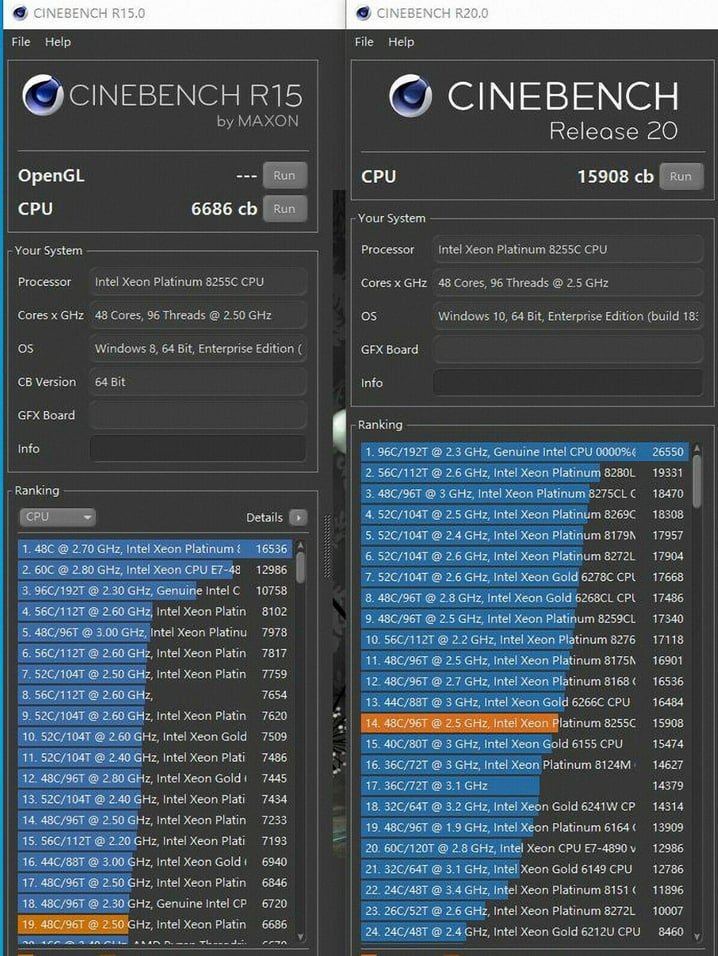
Task: Select R15 rank 10 Xeon Gold entry 7509
Action: click(155, 737)
